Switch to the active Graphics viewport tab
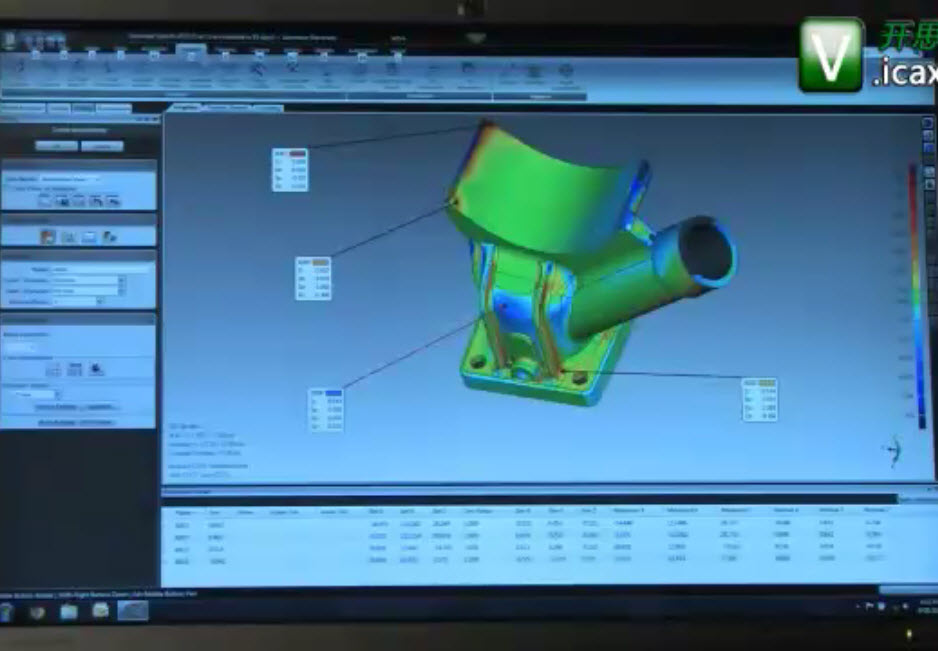 [184, 108]
